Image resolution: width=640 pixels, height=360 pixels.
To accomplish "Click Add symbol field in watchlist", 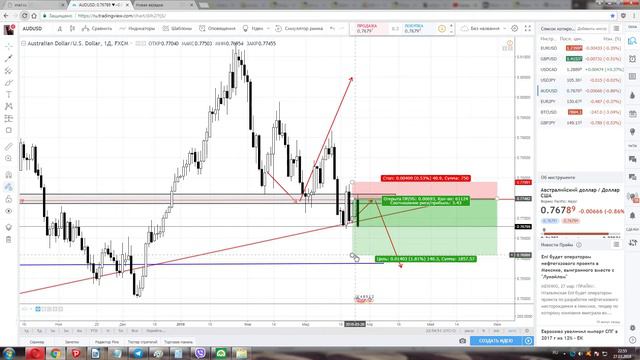I will click(592, 29).
